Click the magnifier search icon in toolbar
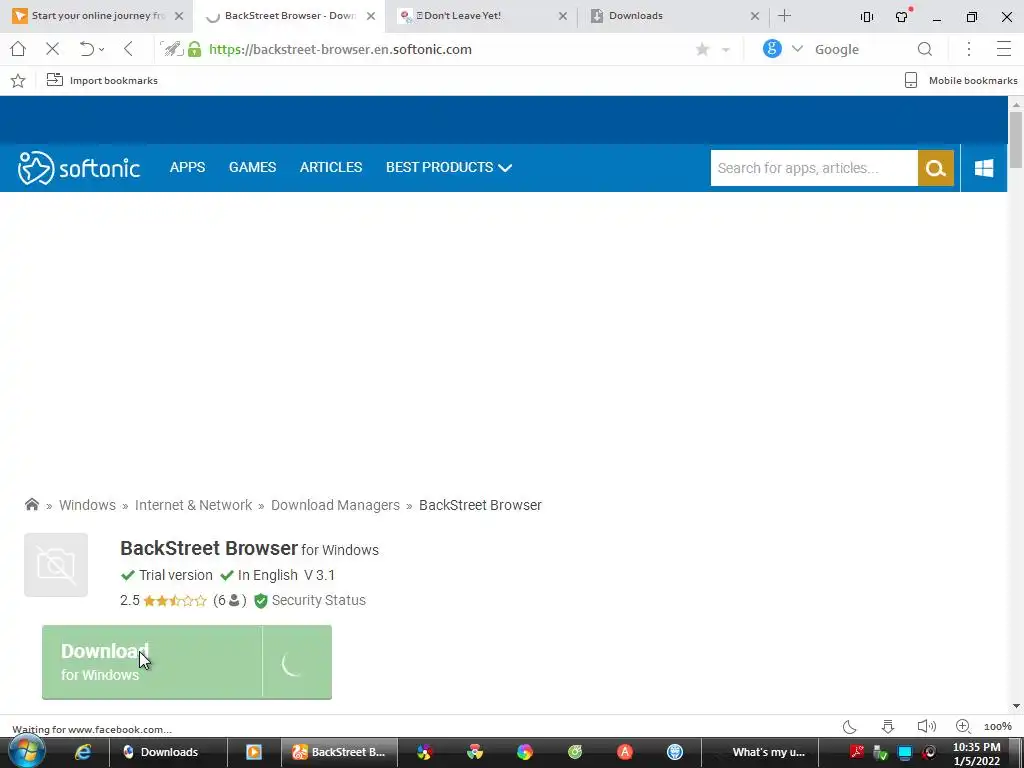The image size is (1024, 768). tap(925, 49)
